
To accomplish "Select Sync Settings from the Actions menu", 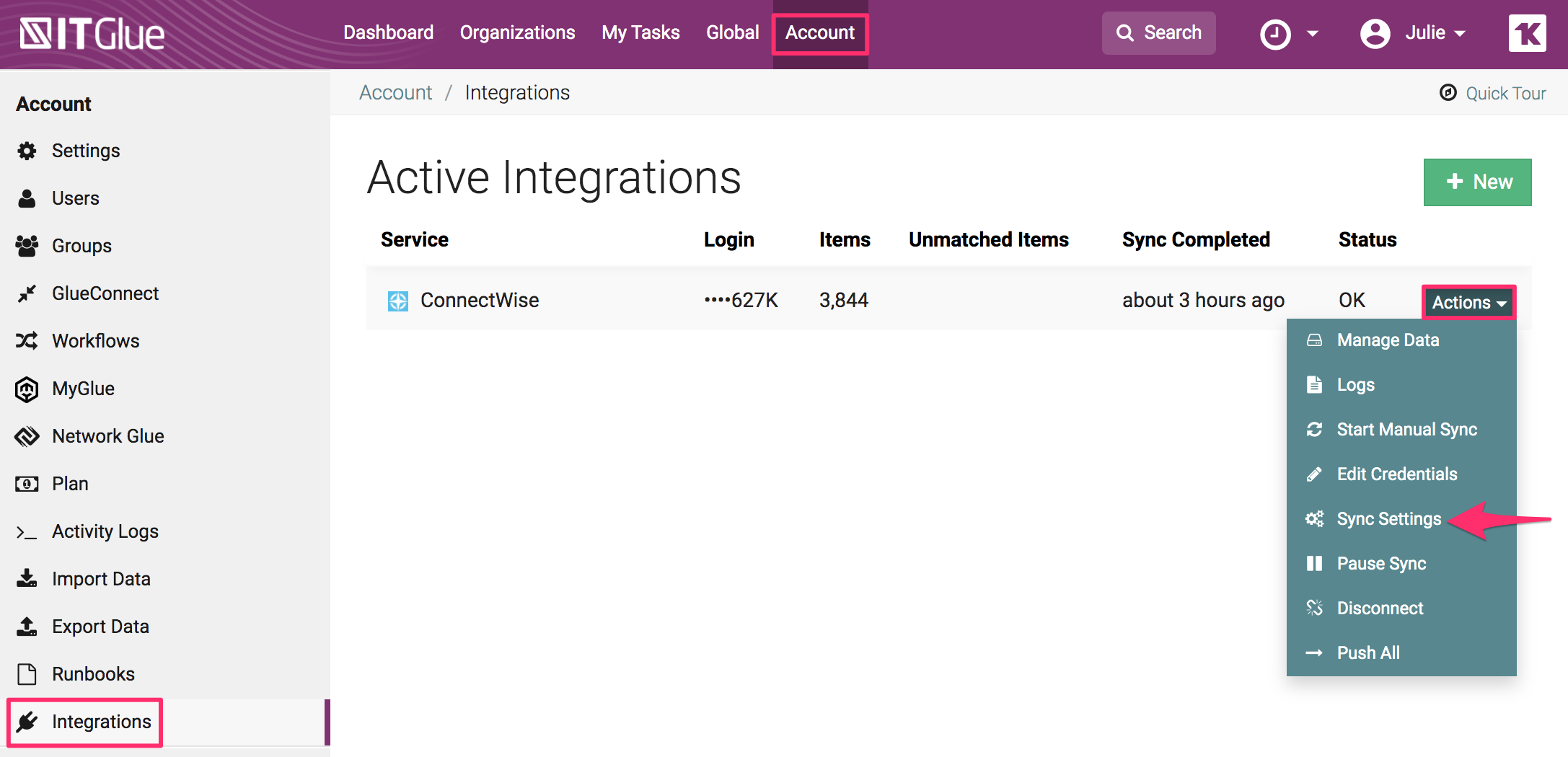I will click(1388, 518).
